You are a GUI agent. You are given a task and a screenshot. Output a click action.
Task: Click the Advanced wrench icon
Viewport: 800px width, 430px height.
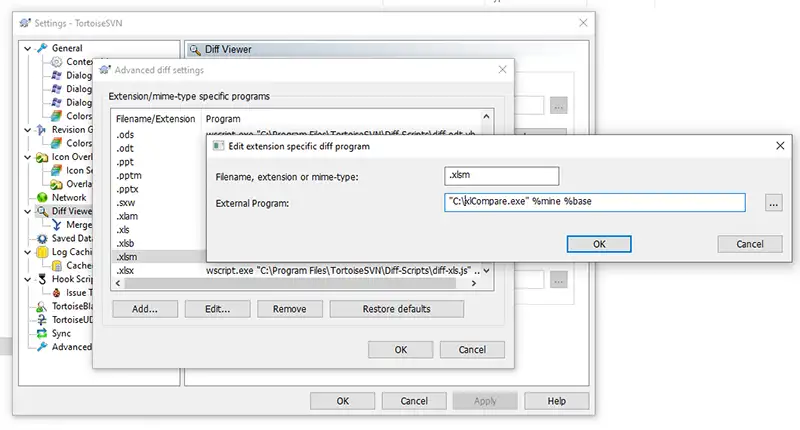click(x=42, y=347)
